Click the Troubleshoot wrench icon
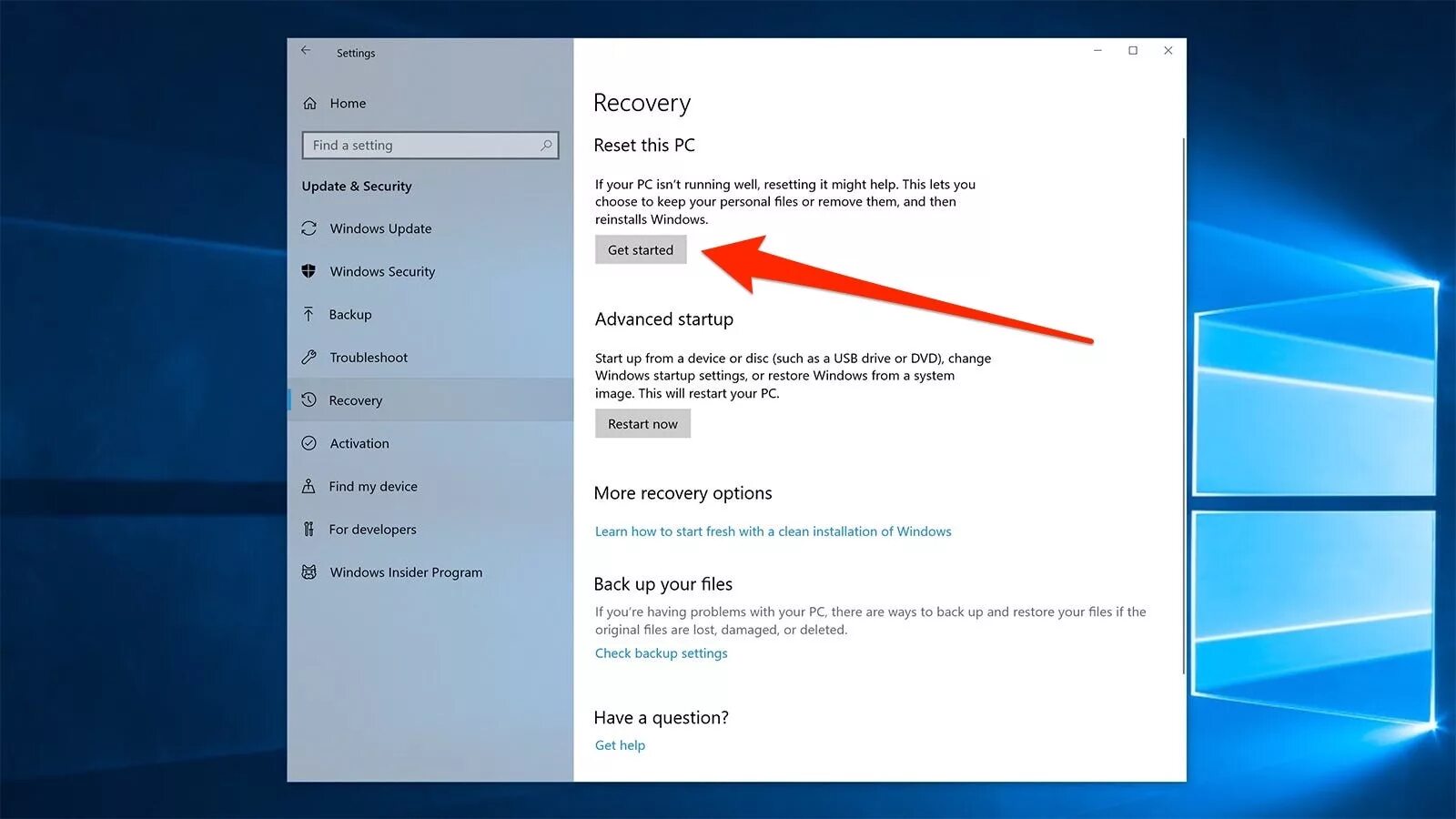 [309, 357]
